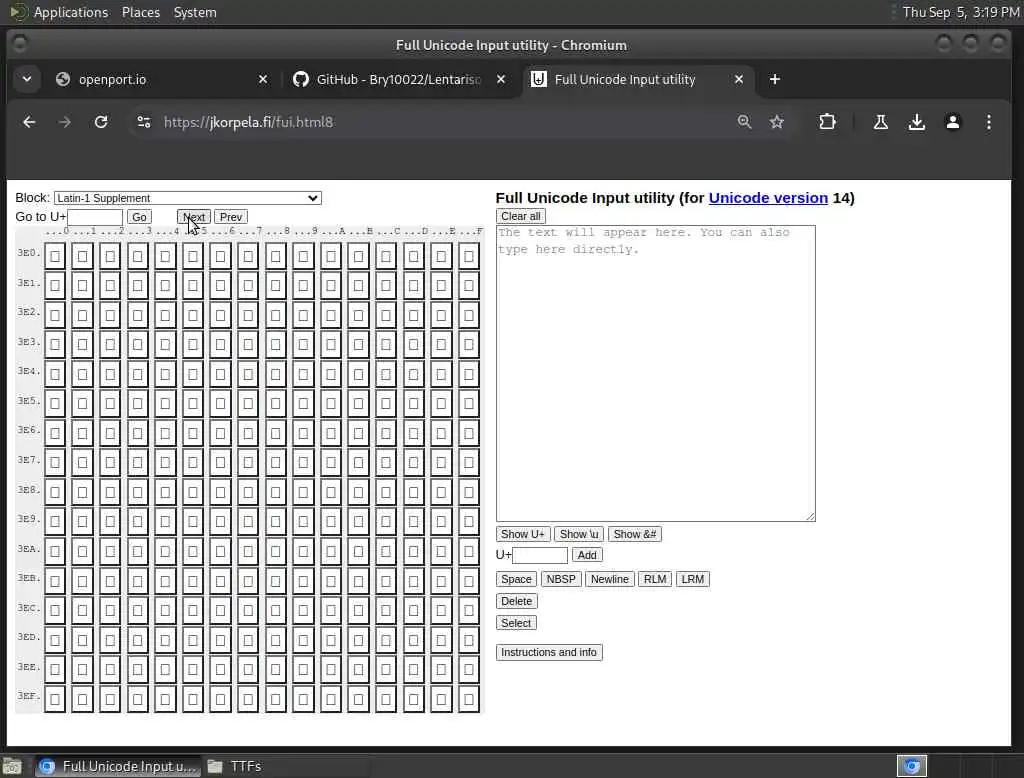The height and width of the screenshot is (778, 1024).
Task: Select the last character cell in row 3EF
Action: tap(469, 700)
